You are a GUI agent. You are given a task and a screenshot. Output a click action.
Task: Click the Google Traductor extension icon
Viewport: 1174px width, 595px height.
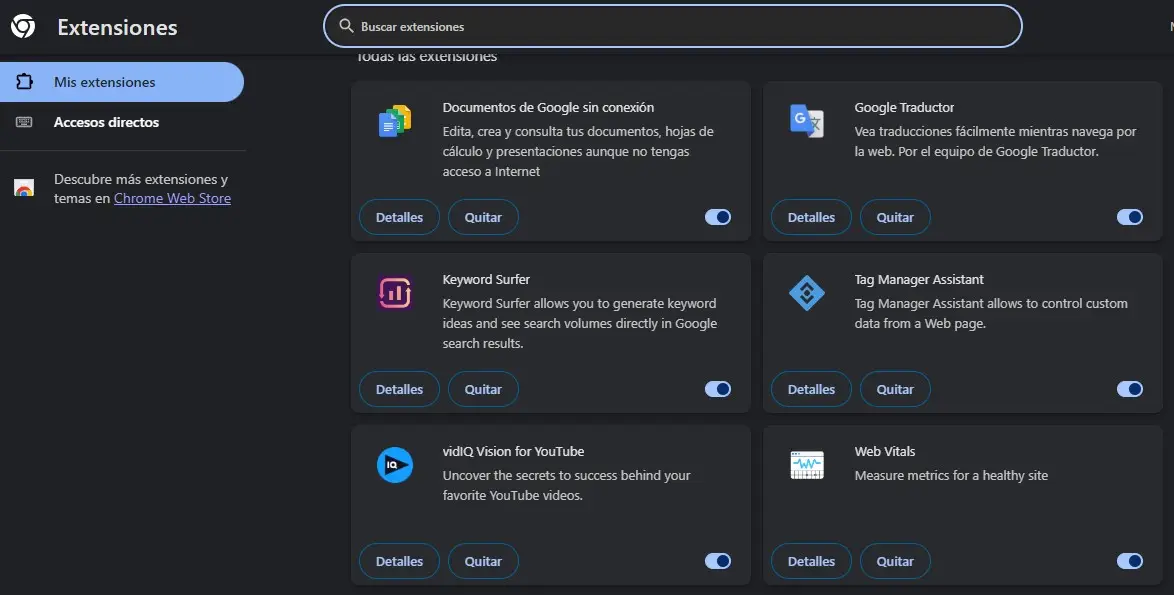click(807, 121)
